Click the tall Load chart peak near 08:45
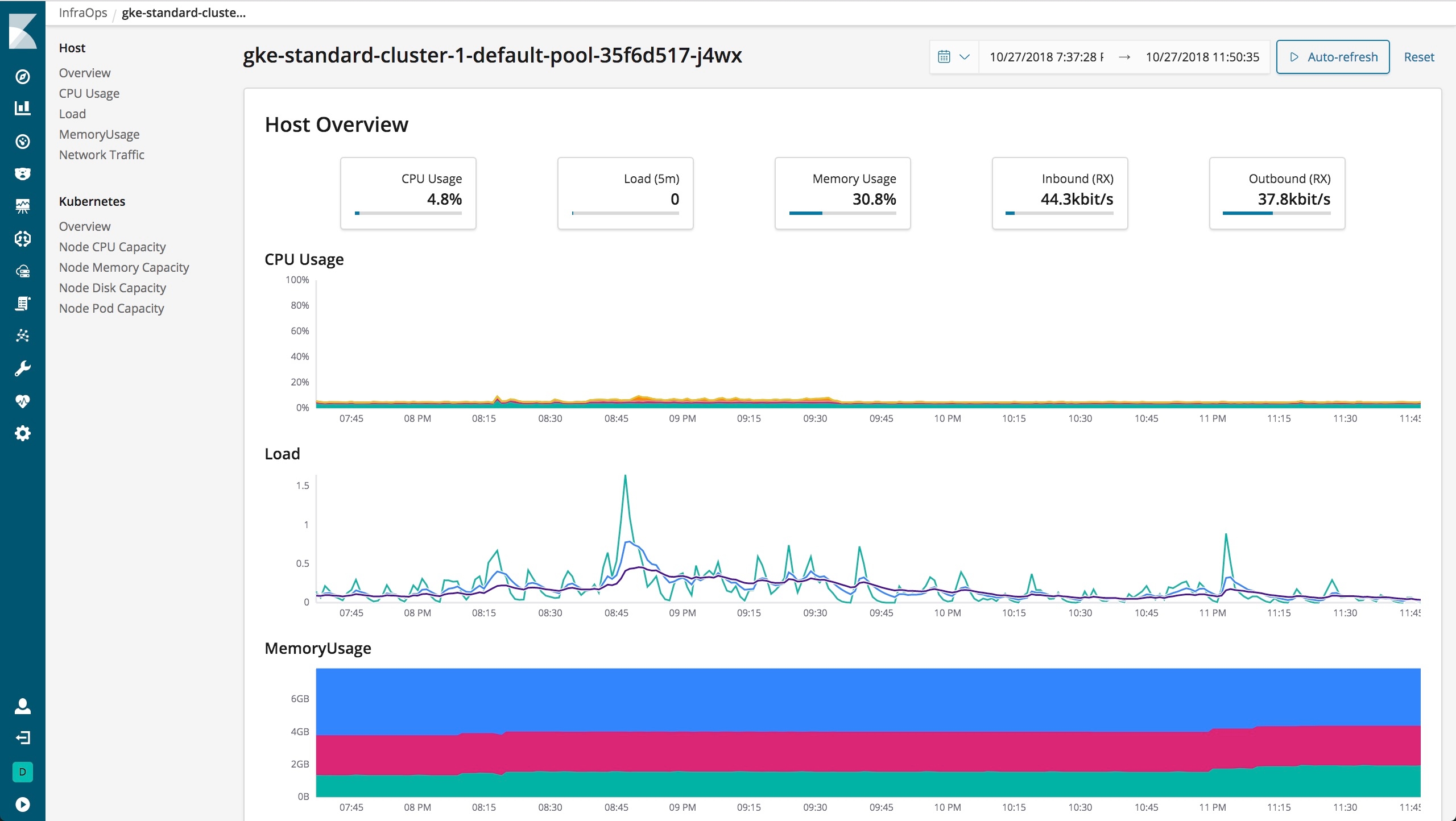1456x821 pixels. pos(626,476)
